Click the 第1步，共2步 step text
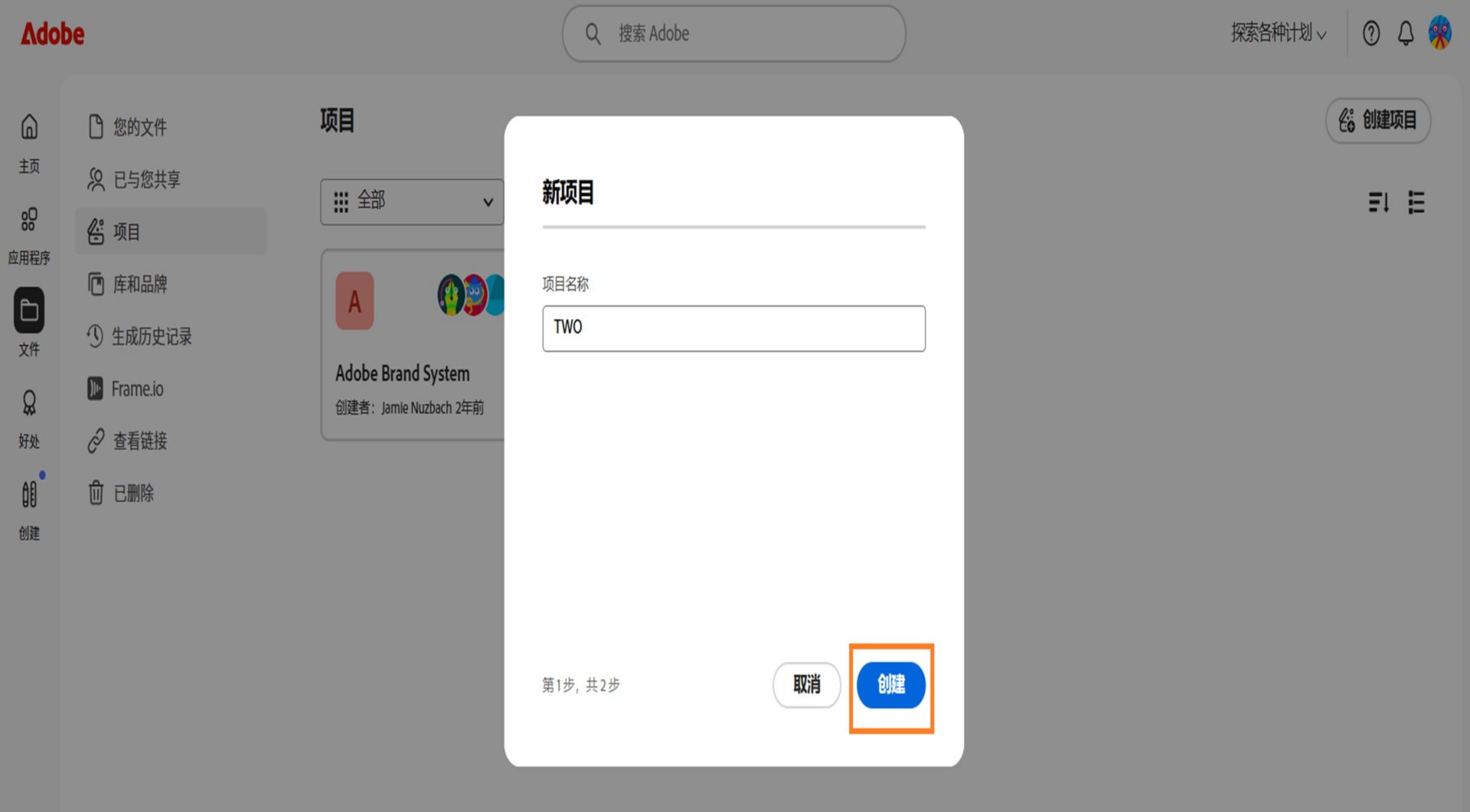 [581, 685]
